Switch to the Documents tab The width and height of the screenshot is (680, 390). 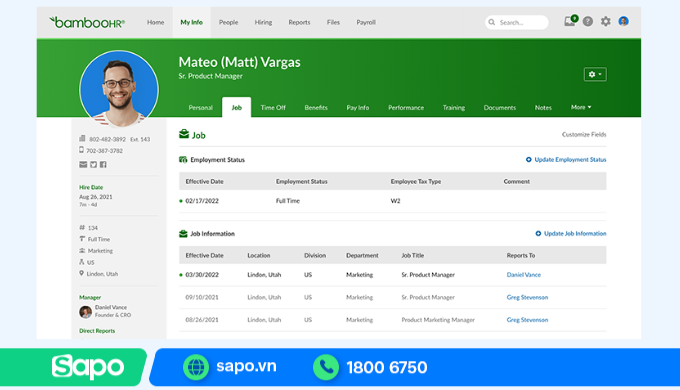click(500, 108)
